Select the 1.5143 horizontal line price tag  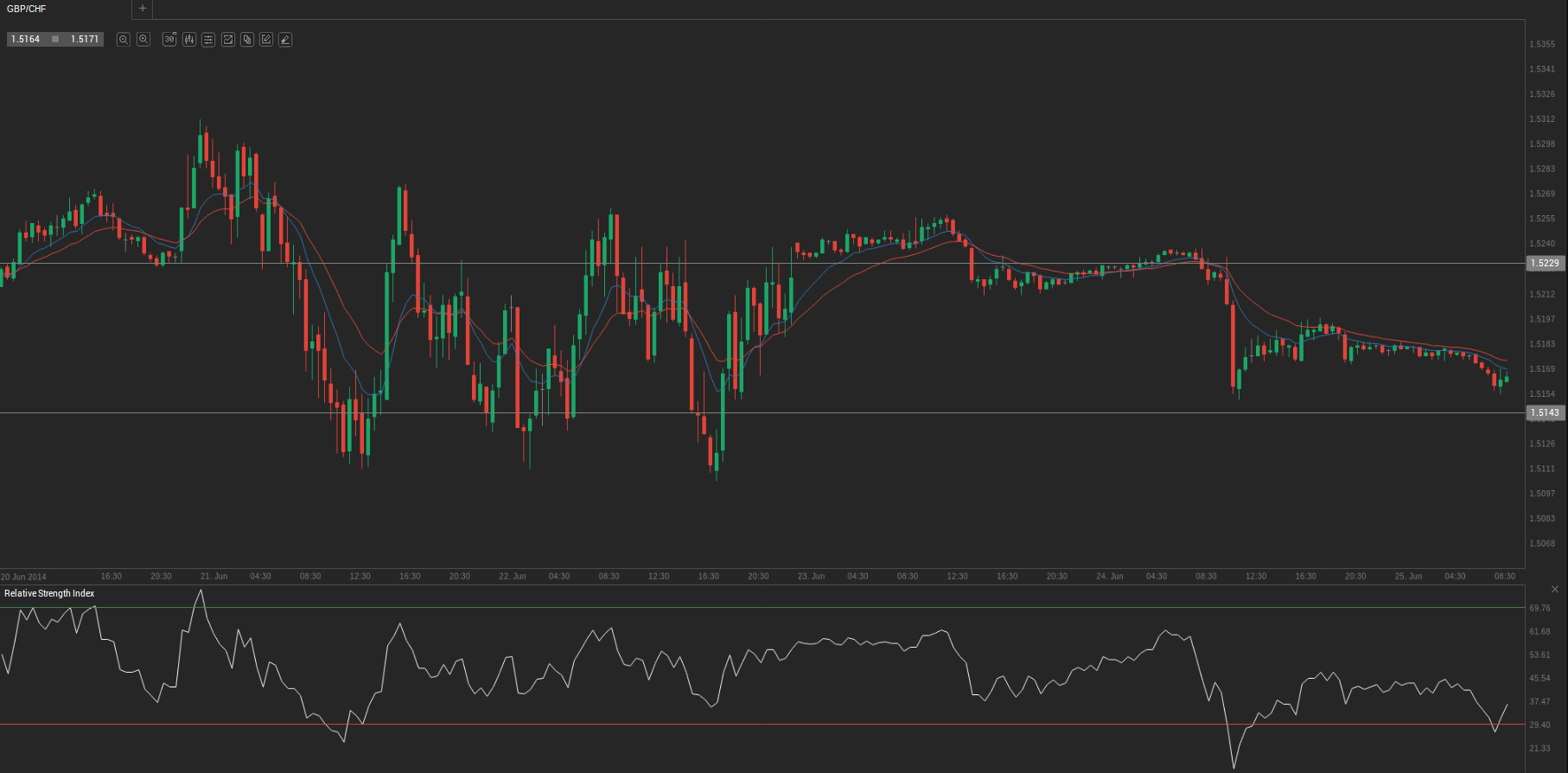(1545, 413)
